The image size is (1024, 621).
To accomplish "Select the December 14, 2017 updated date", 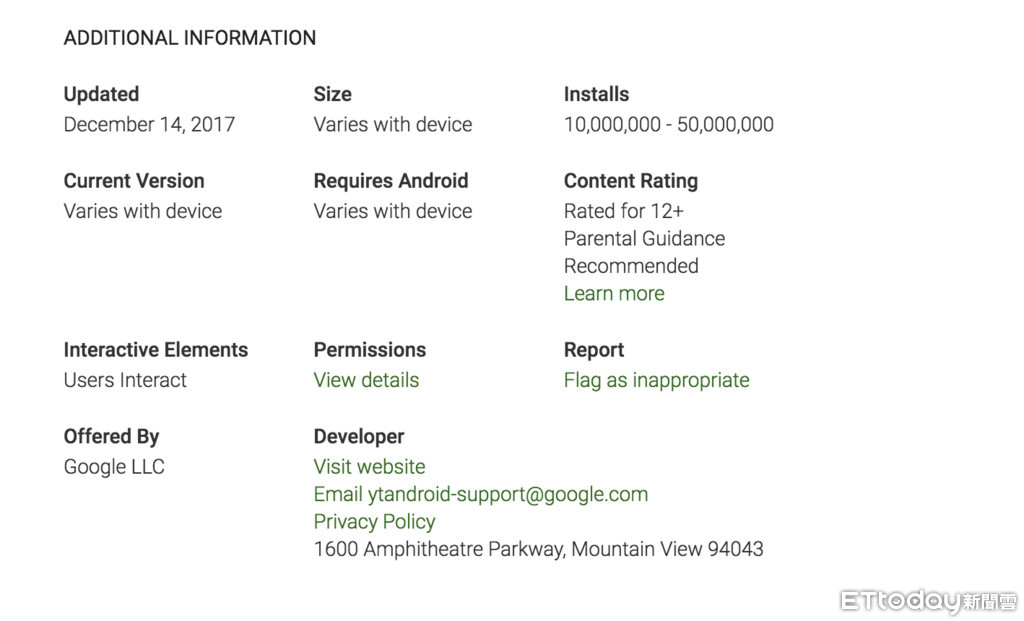I will [149, 125].
